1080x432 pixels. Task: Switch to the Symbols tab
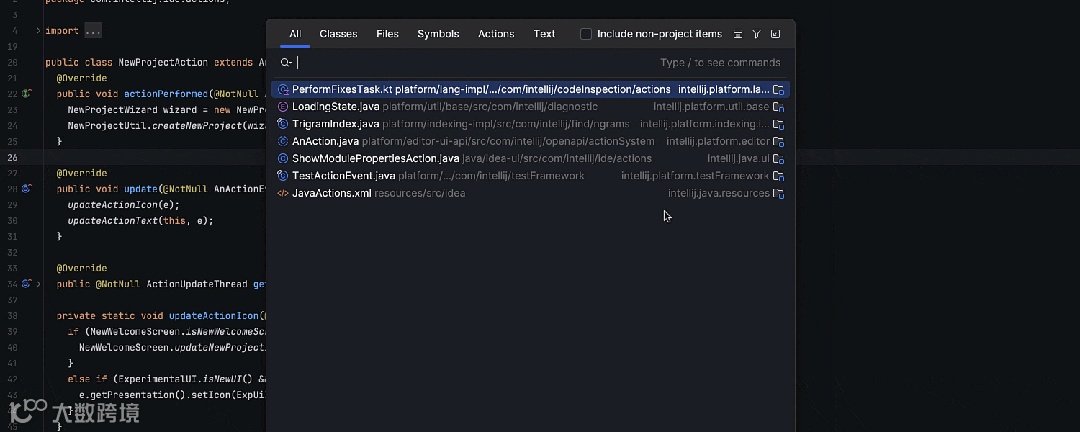pos(438,34)
